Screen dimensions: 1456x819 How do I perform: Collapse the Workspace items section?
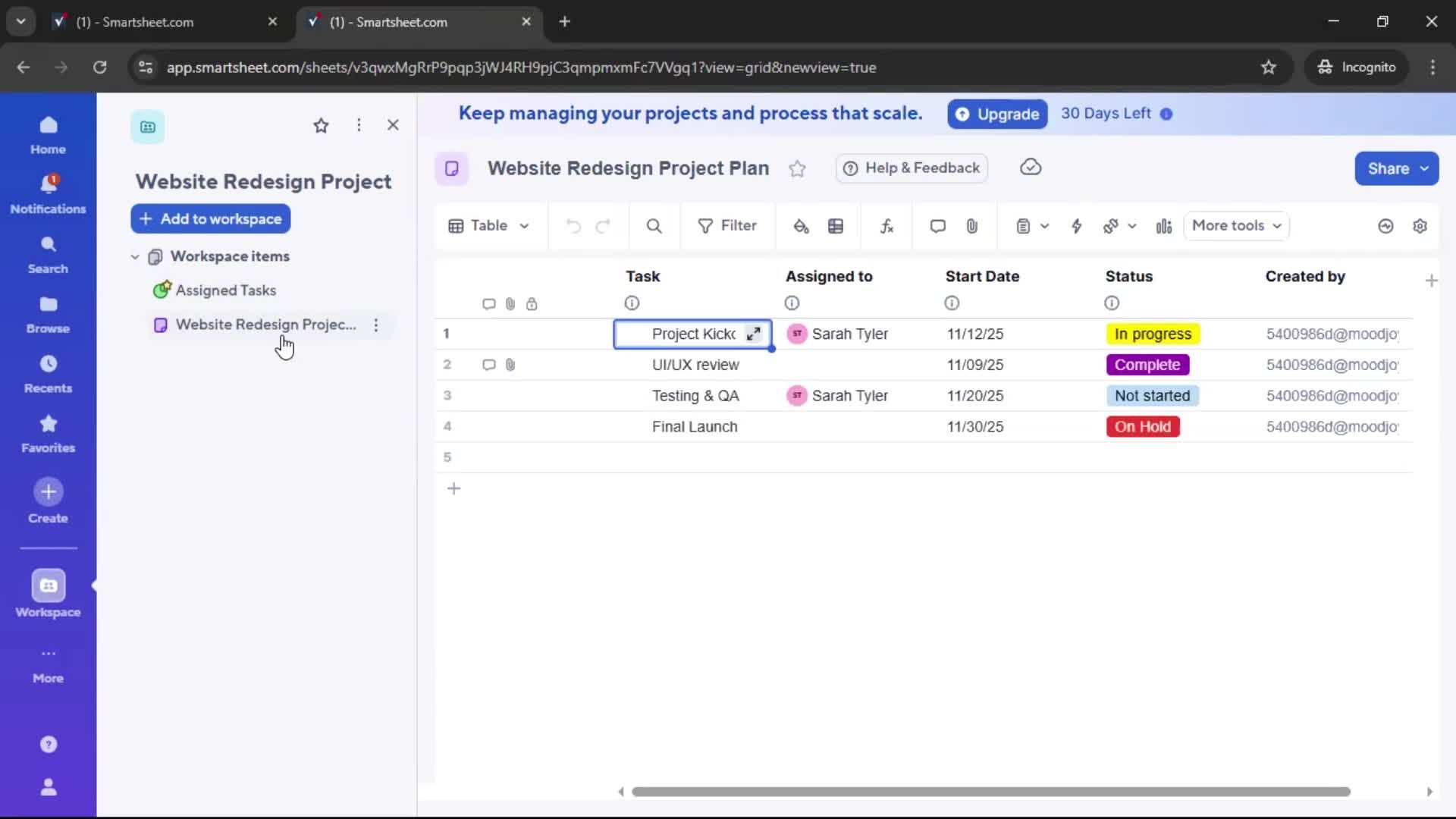click(x=135, y=256)
